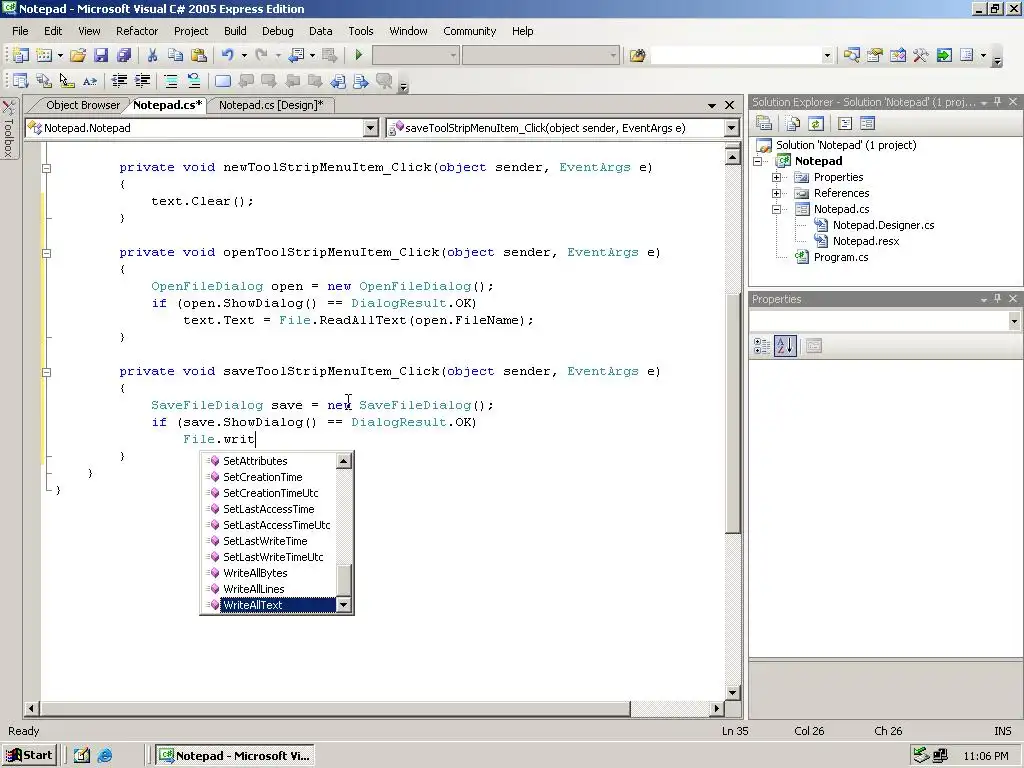Screen dimensions: 1024x768
Task: Switch Properties panel to Categorized view
Action: tap(761, 346)
